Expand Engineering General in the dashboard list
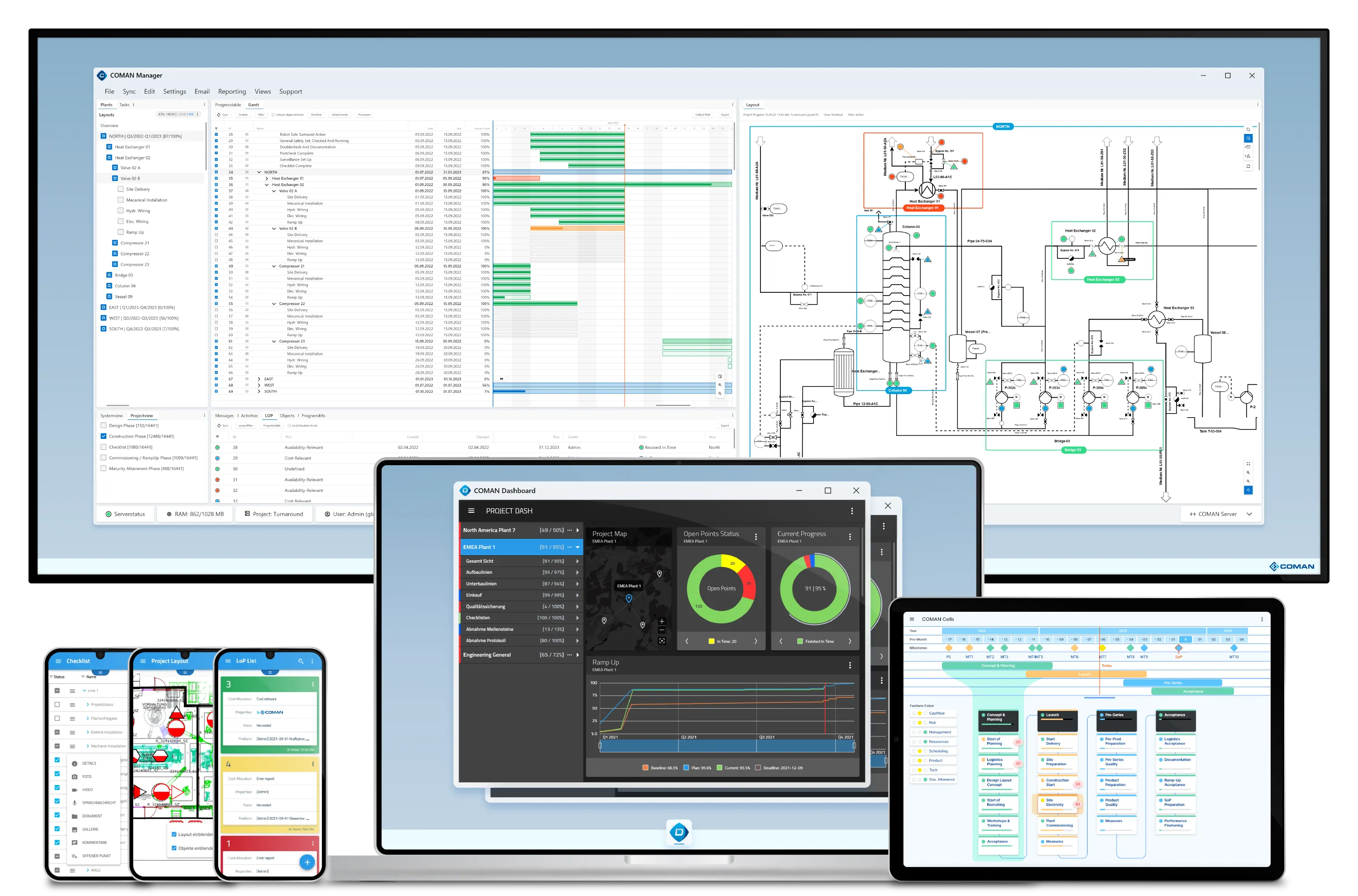The height and width of the screenshot is (896, 1358). (x=577, y=655)
